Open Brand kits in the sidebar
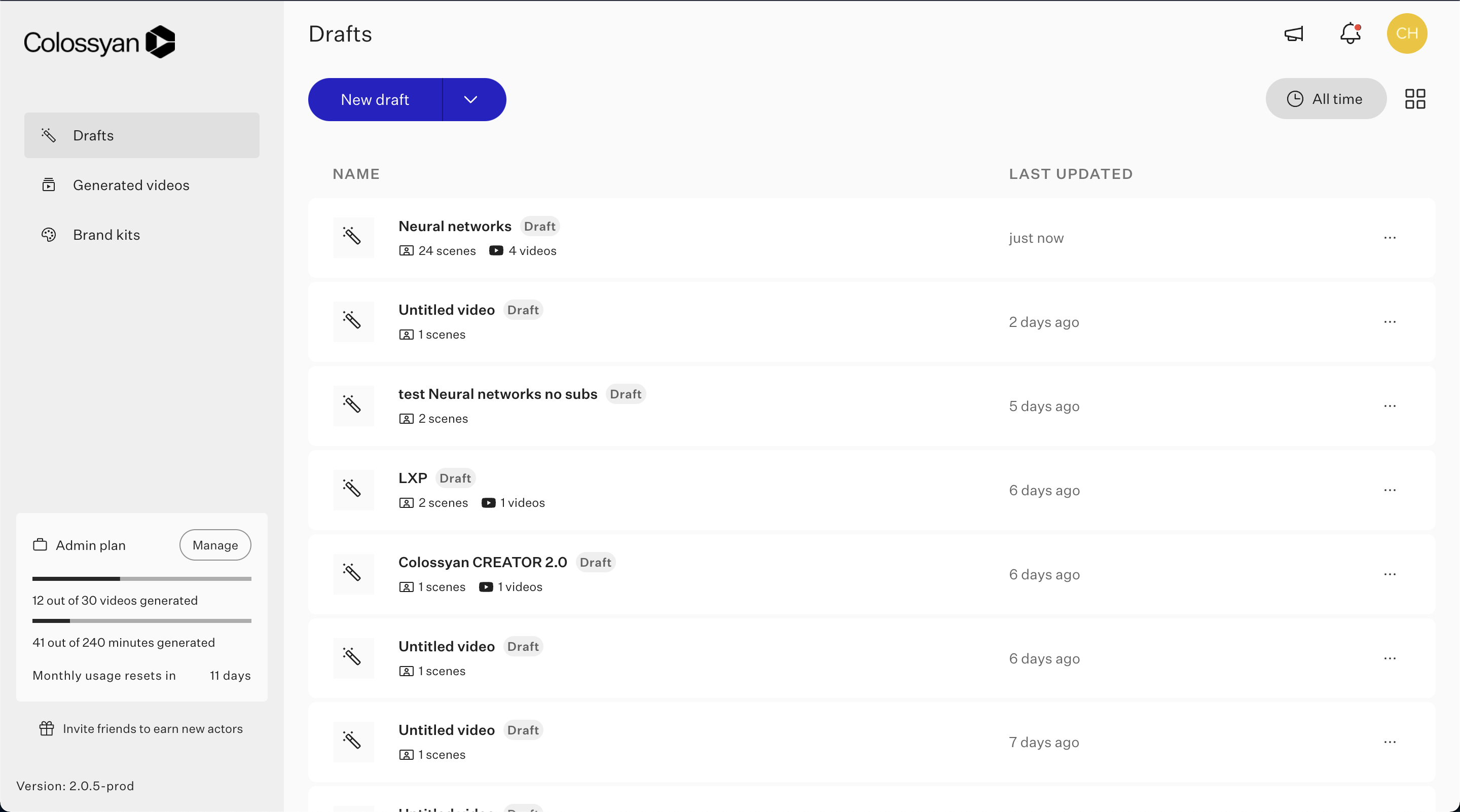Image resolution: width=1460 pixels, height=812 pixels. pos(106,235)
